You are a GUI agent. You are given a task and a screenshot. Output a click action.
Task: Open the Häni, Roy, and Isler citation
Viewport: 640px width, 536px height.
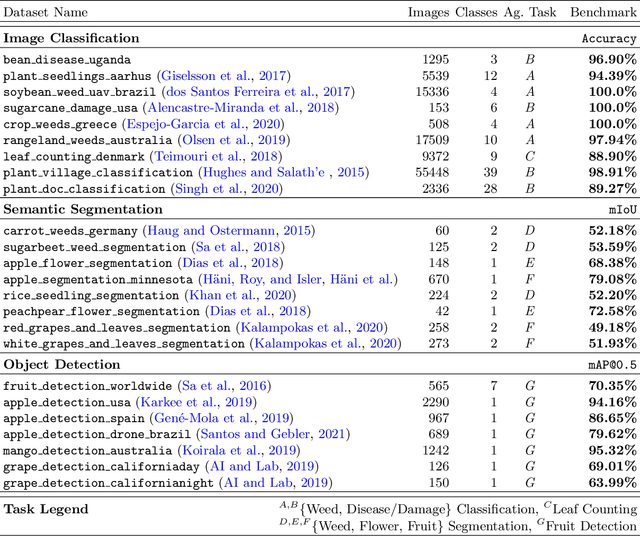(x=298, y=279)
